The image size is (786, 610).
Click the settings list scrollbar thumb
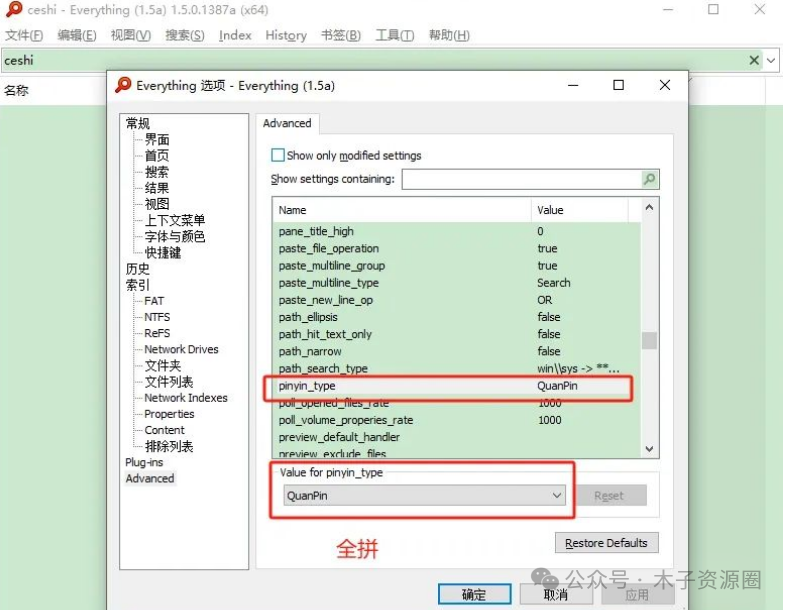(x=649, y=340)
